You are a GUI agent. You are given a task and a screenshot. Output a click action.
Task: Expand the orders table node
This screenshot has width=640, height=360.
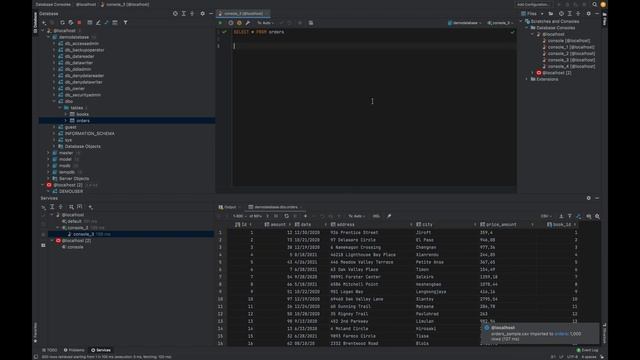(x=66, y=121)
